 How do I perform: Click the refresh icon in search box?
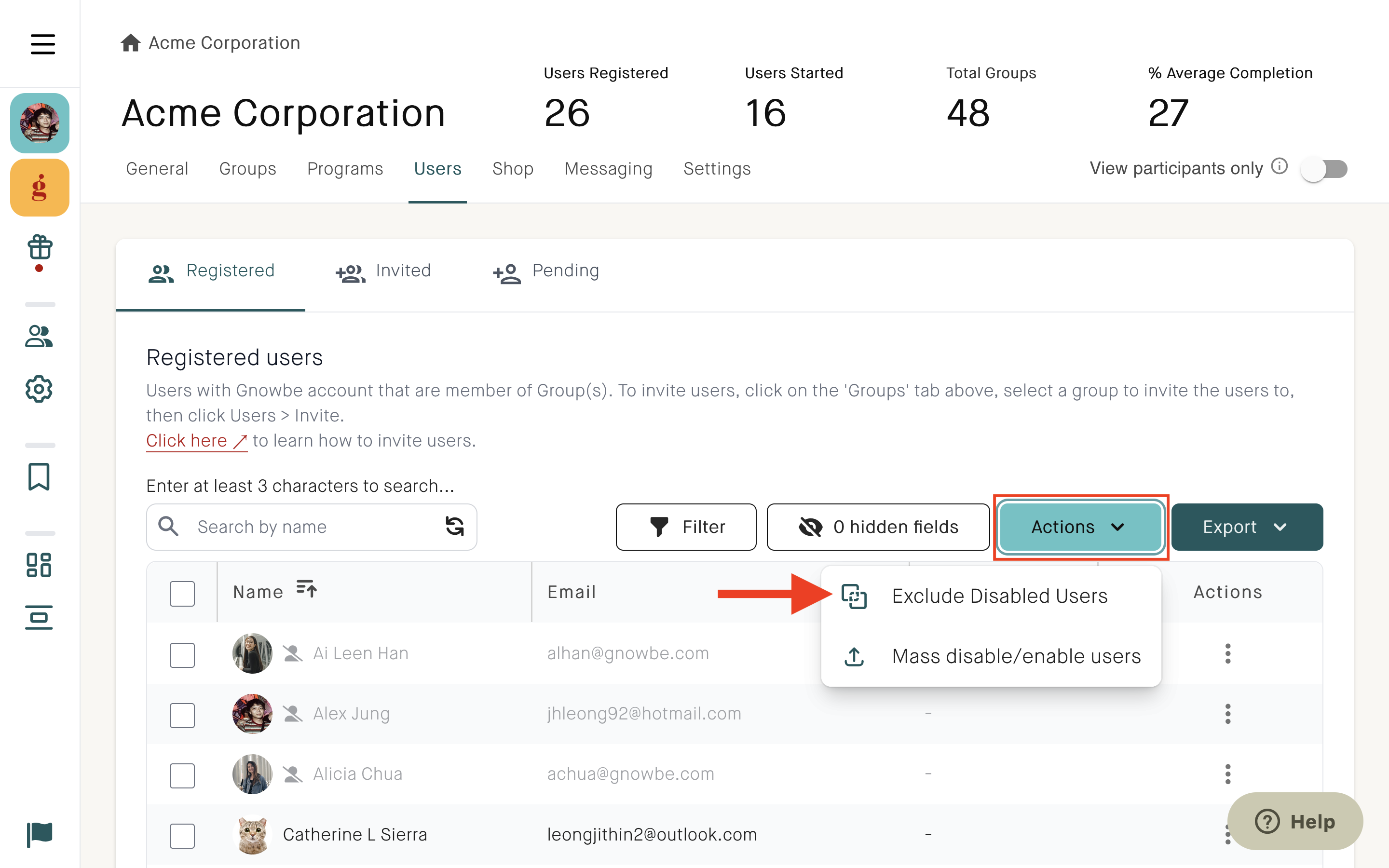pyautogui.click(x=455, y=526)
